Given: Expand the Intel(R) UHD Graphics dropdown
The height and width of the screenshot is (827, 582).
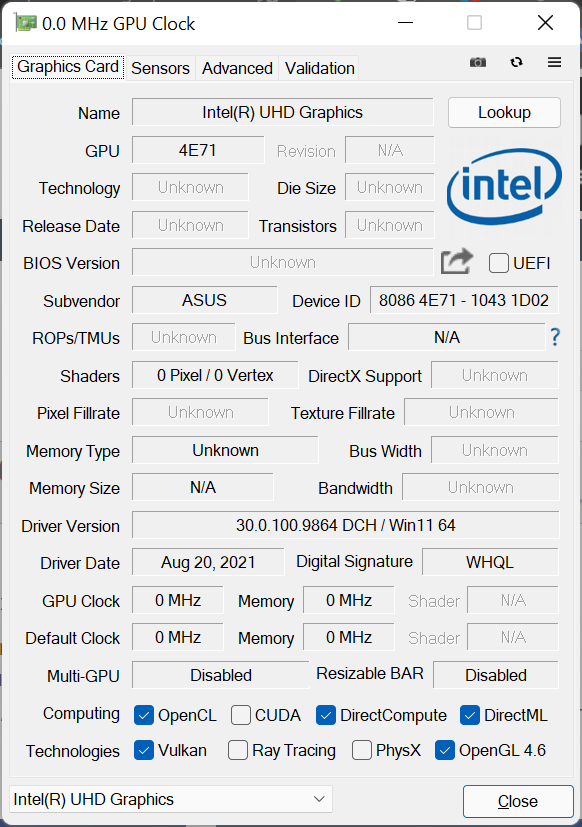Looking at the screenshot, I should [171, 799].
